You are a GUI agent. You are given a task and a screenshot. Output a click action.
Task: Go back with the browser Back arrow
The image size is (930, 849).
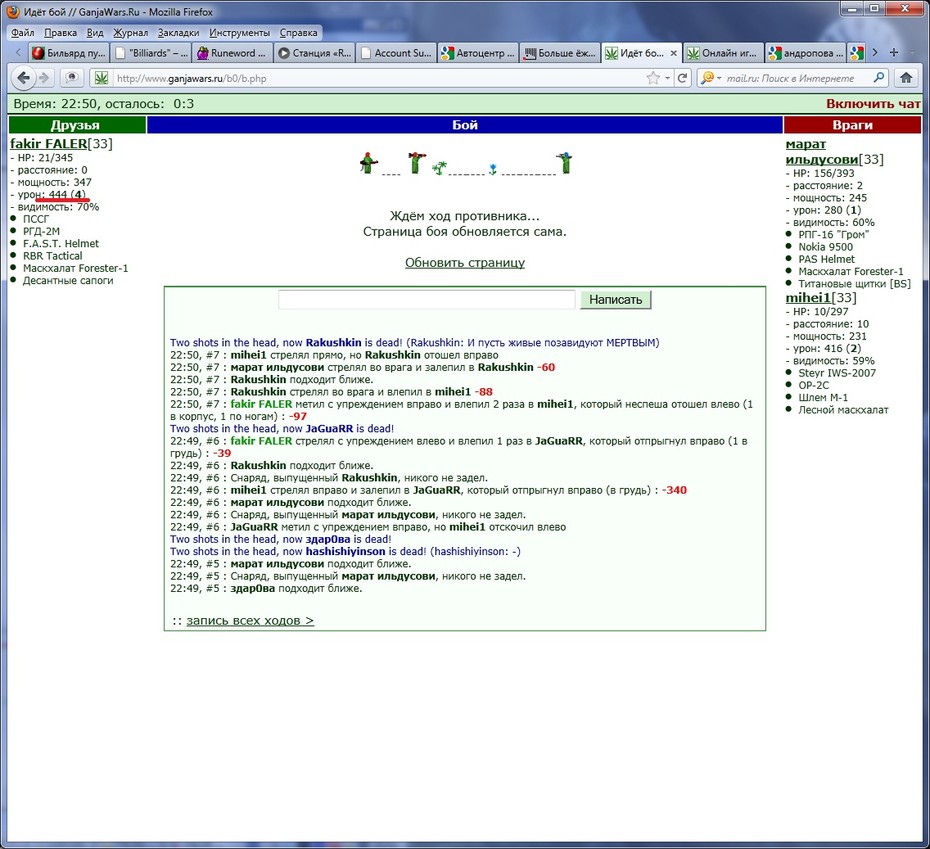coord(23,78)
